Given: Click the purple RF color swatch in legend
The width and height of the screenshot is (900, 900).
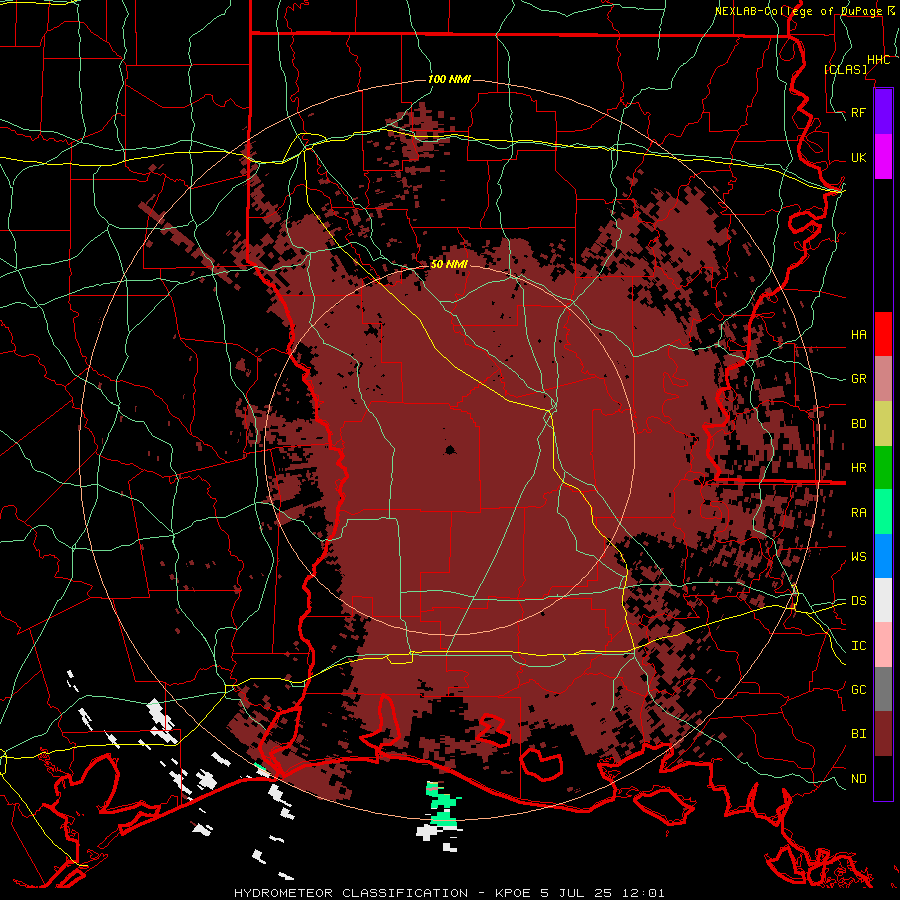Looking at the screenshot, I should tap(883, 112).
